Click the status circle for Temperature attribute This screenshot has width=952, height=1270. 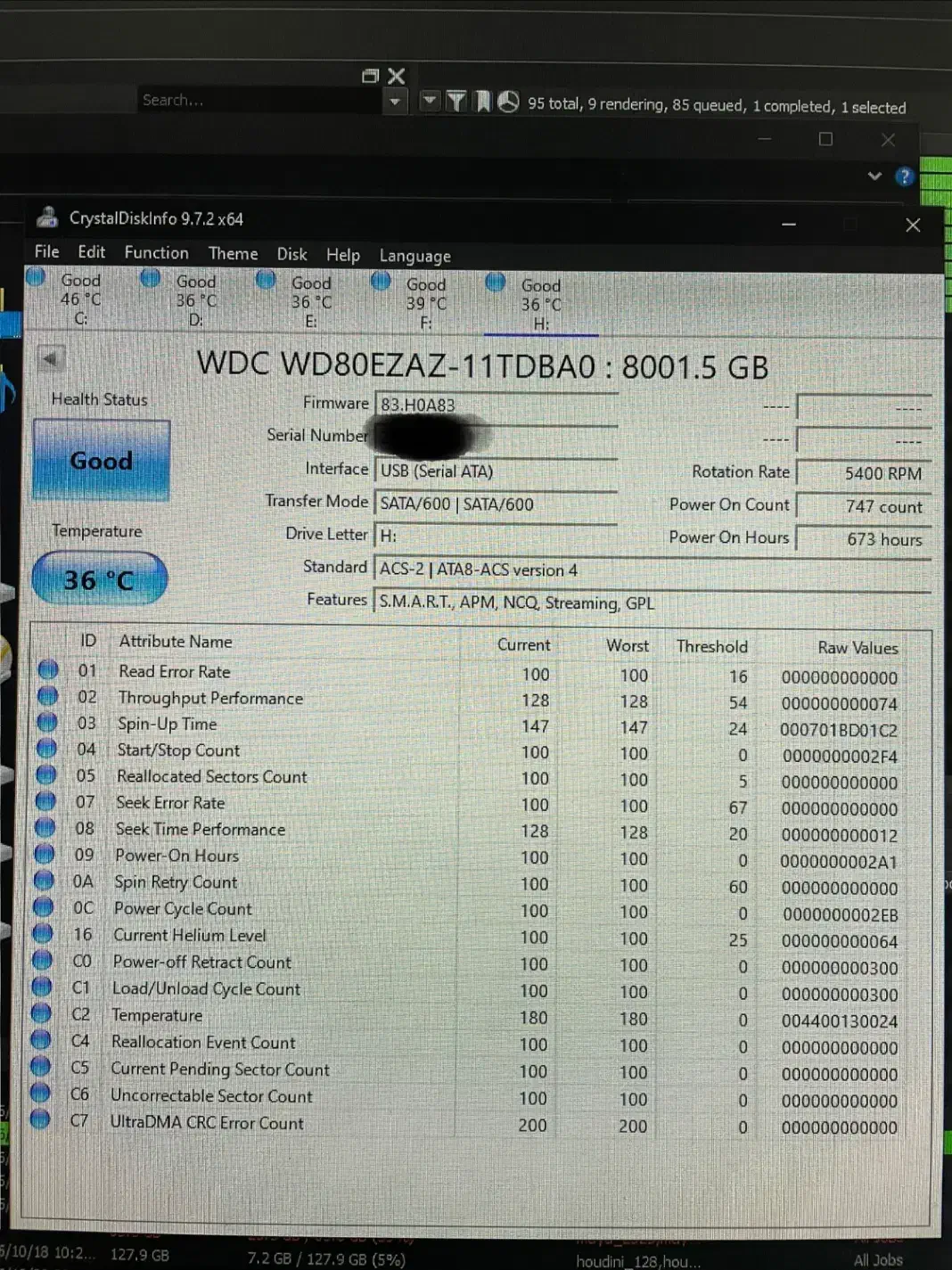point(41,1012)
